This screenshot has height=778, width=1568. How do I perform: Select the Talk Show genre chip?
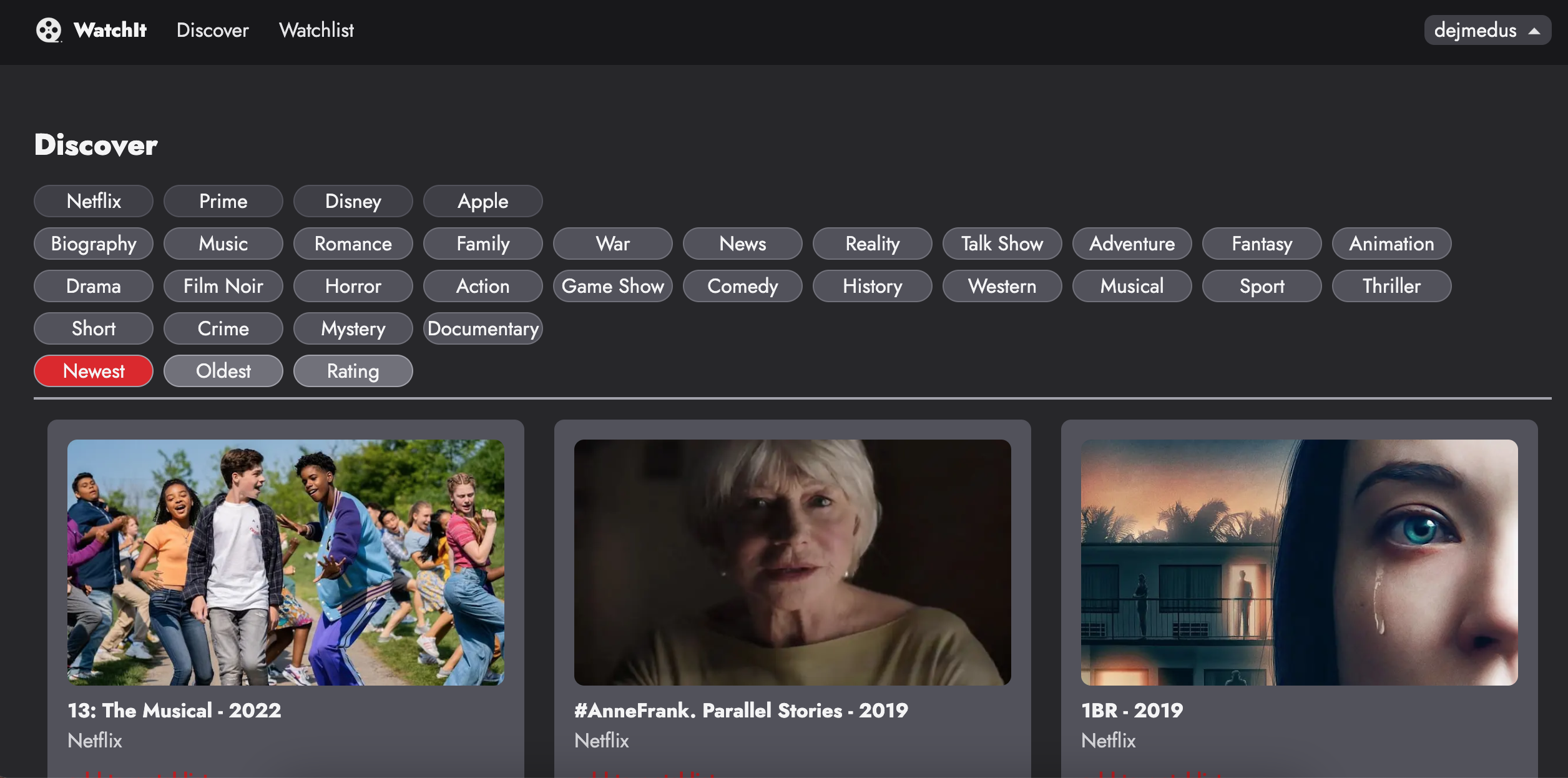pos(1002,244)
